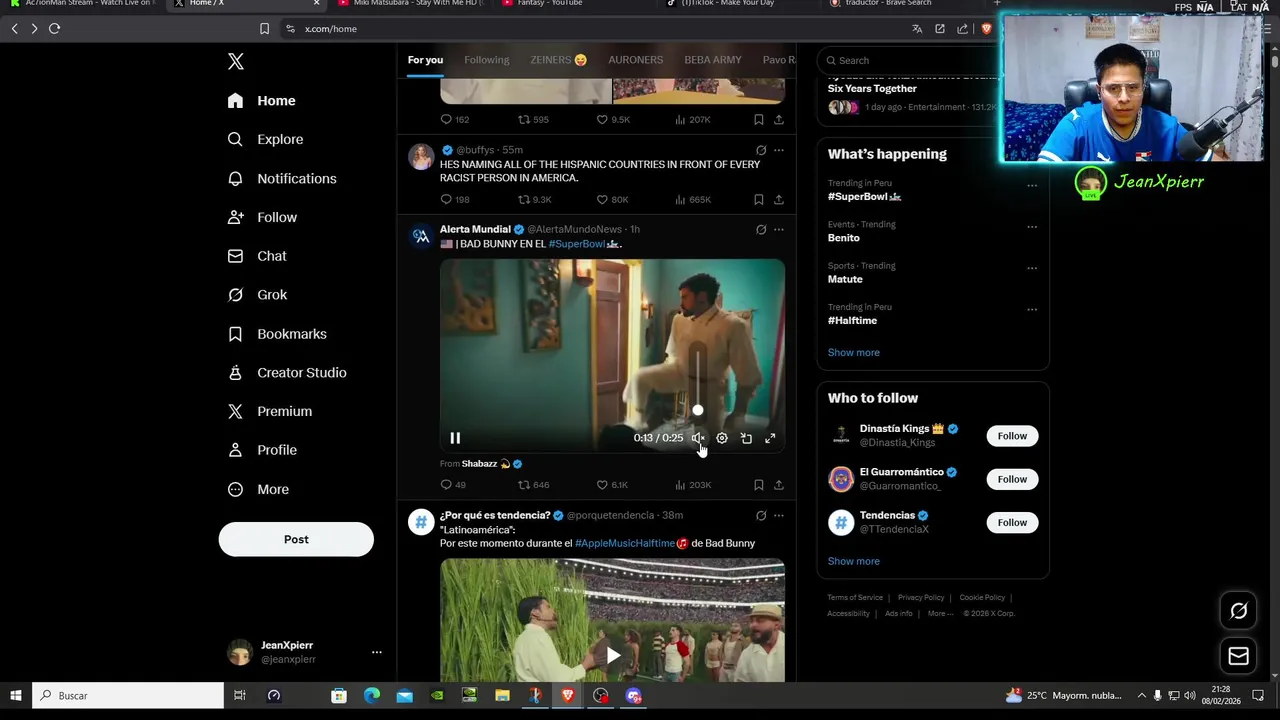Switch to the BEBA ARMY tab
The image size is (1280, 720).
(x=713, y=60)
